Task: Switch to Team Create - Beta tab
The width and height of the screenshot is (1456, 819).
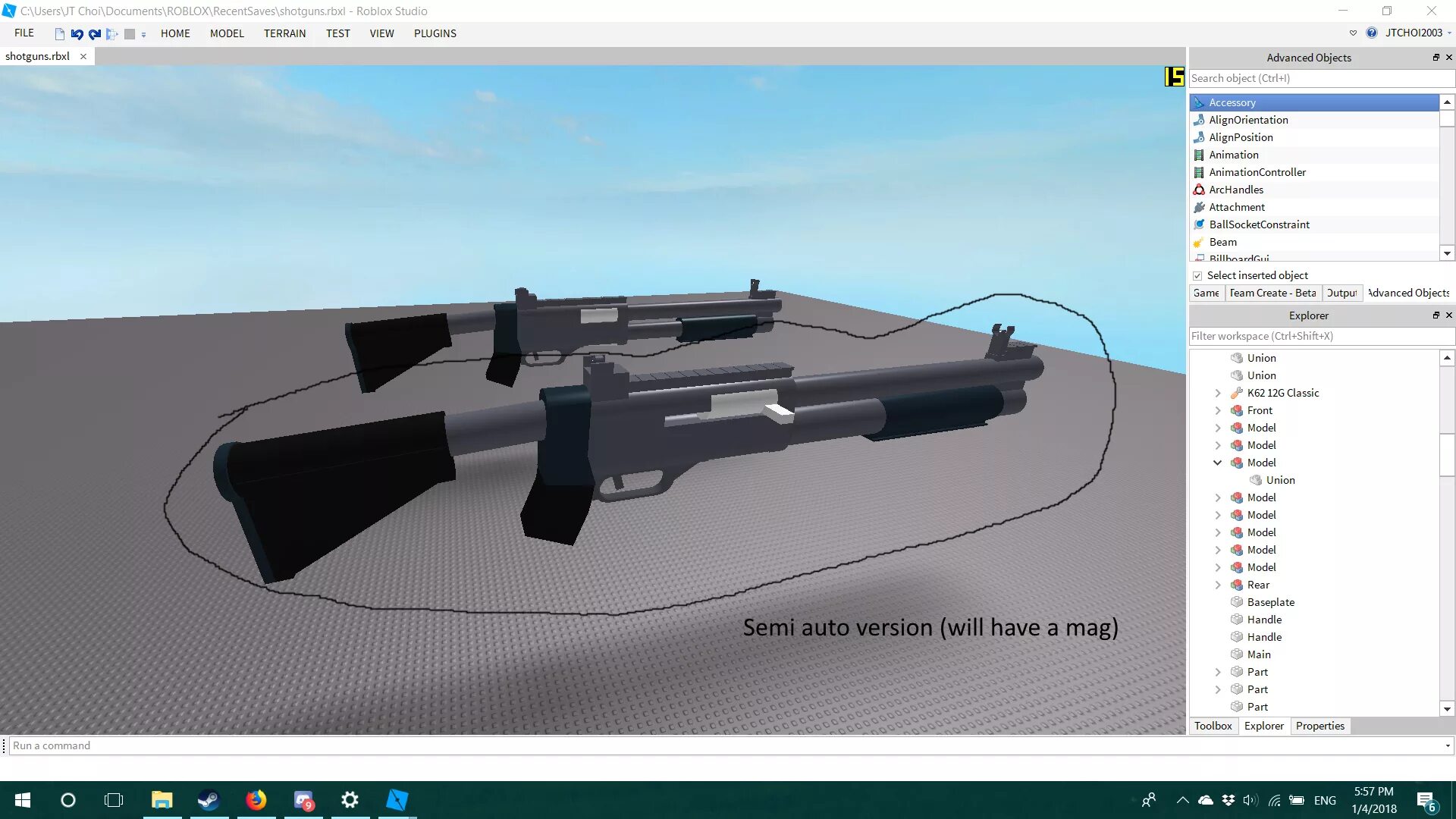Action: click(1272, 293)
